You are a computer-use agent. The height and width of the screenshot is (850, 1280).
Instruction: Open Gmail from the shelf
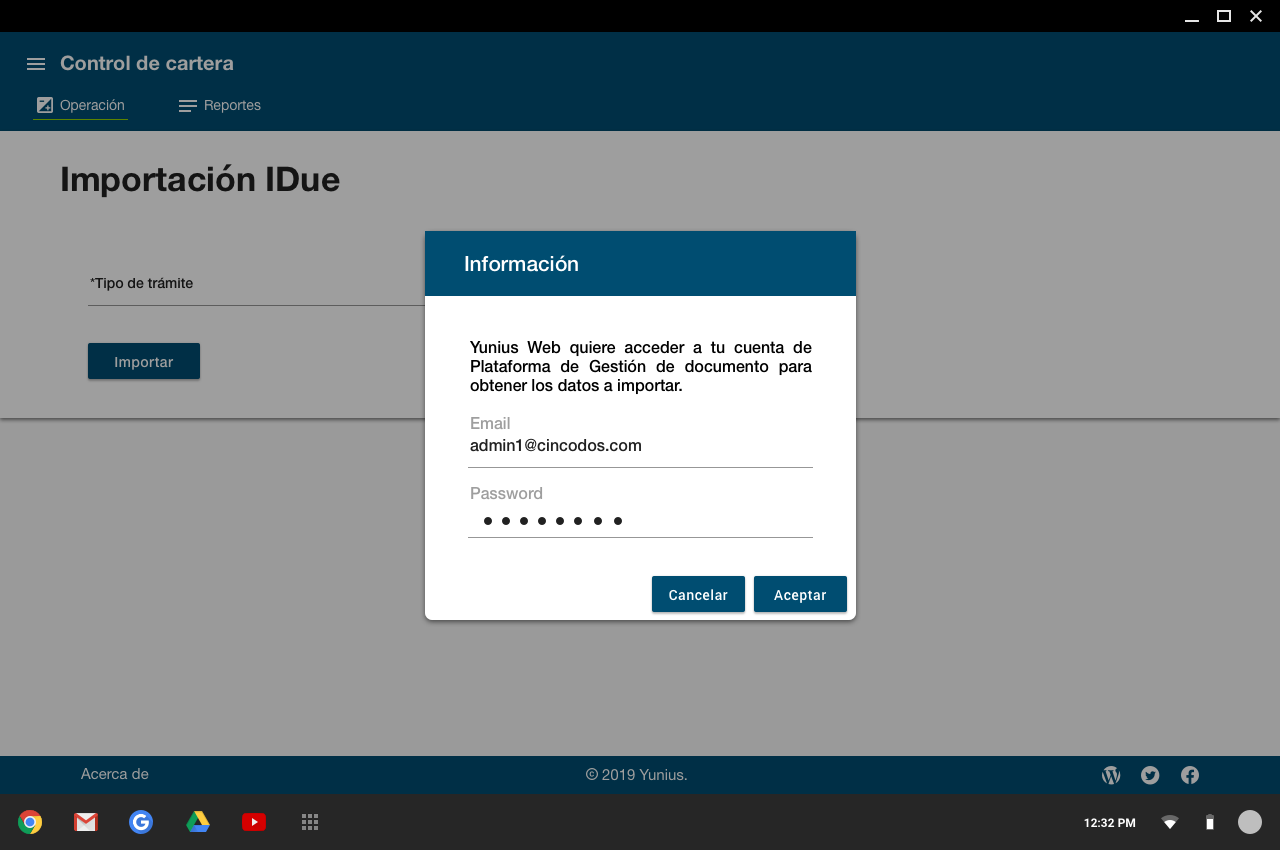86,822
